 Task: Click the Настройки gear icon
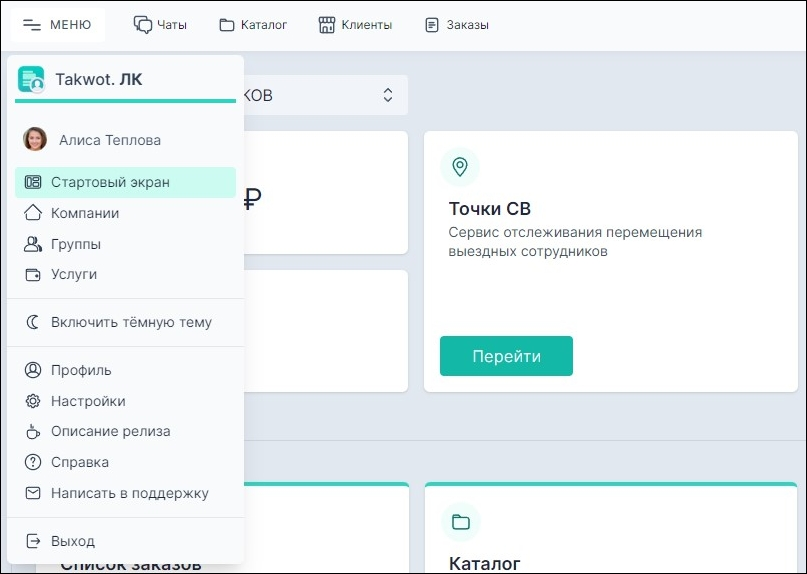tap(33, 401)
